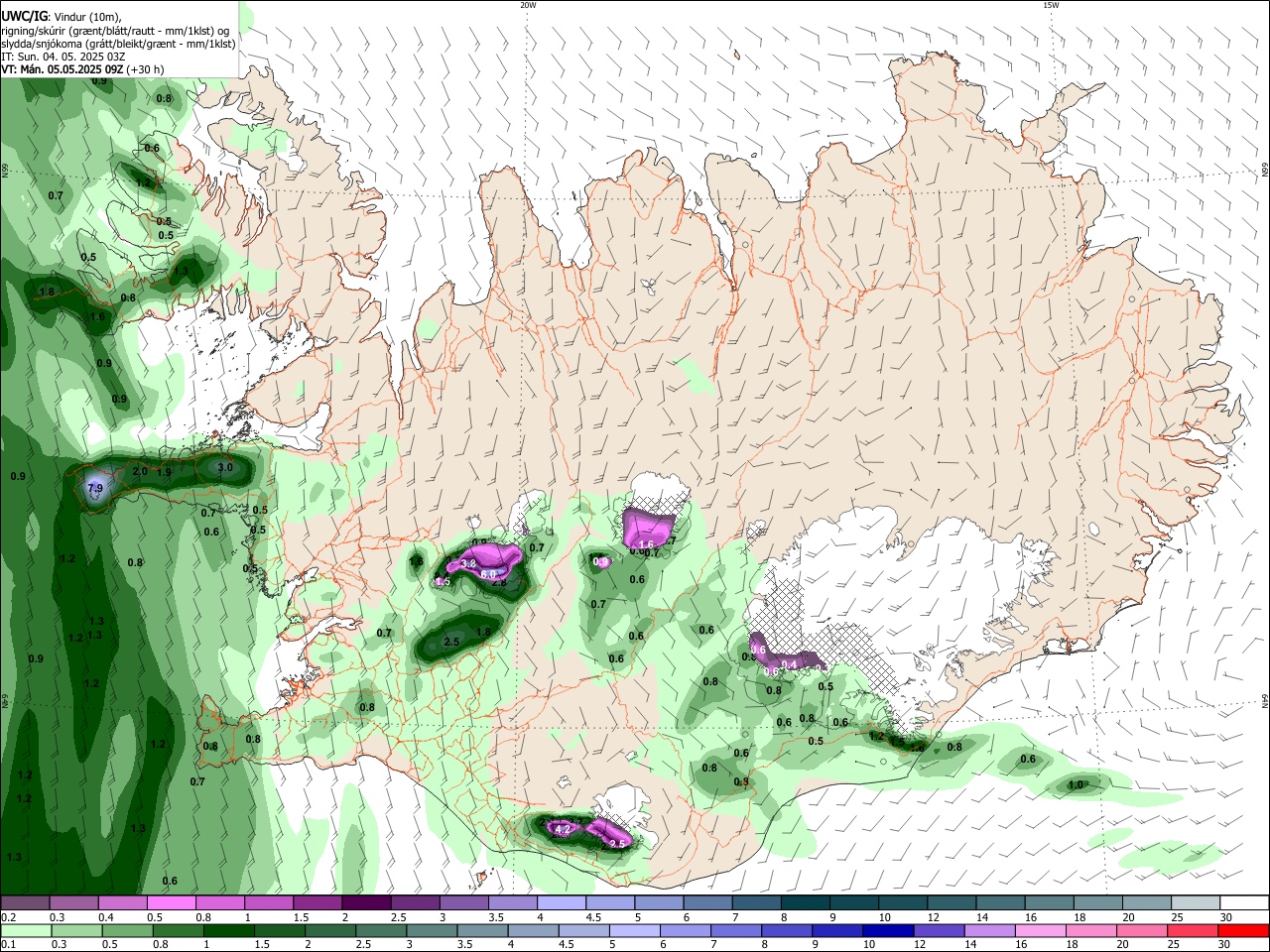Select the periwinkle rain legend swatch at 6

coord(685,930)
